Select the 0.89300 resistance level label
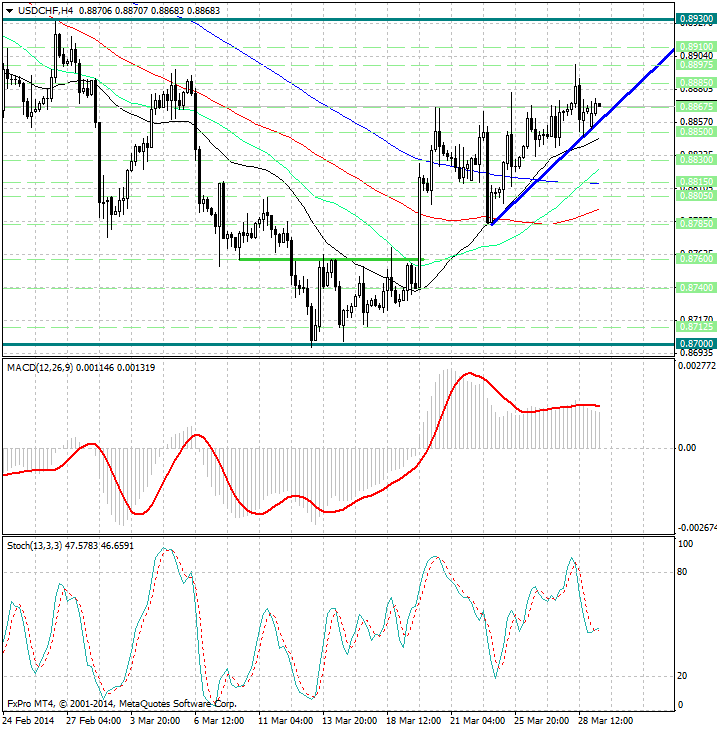This screenshot has width=717, height=729. (696, 19)
